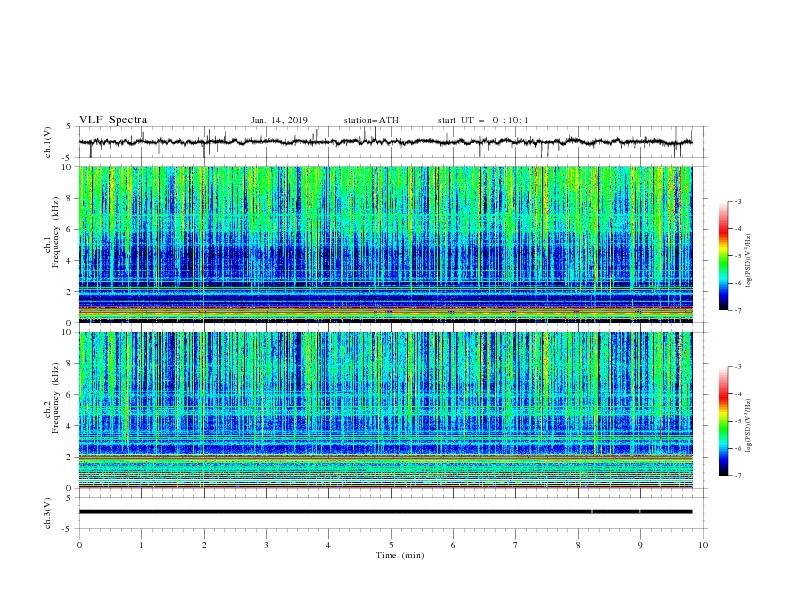
Task: Click time axis tick "9"
Action: 640,545
